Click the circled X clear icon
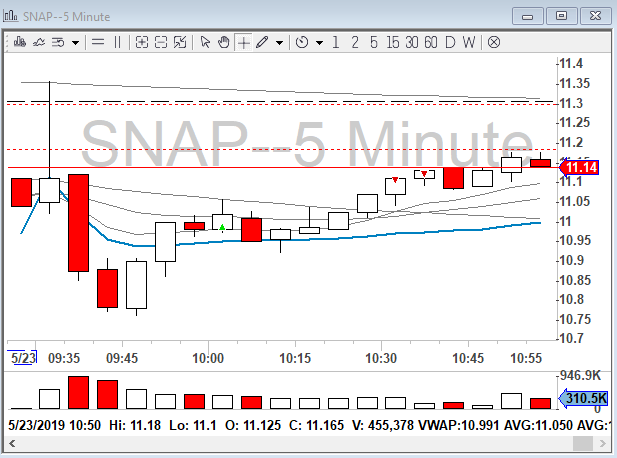This screenshot has width=617, height=458. 494,42
